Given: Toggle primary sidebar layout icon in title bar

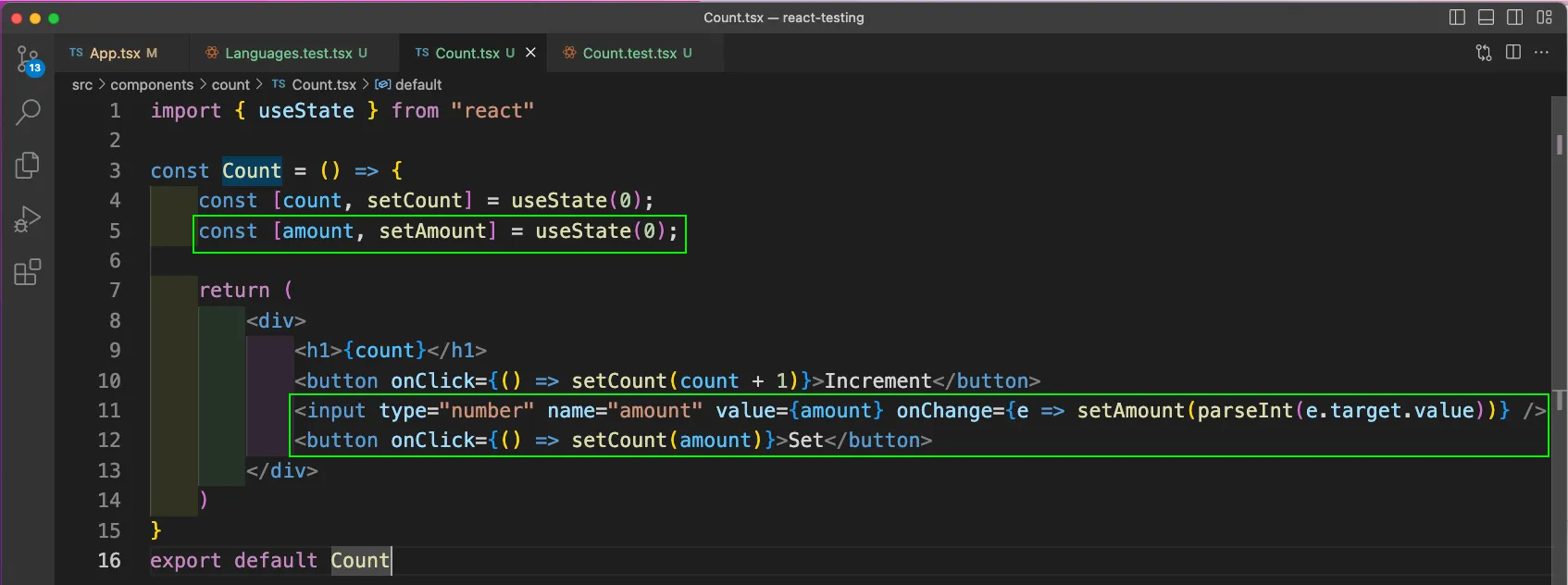Looking at the screenshot, I should tap(1457, 18).
